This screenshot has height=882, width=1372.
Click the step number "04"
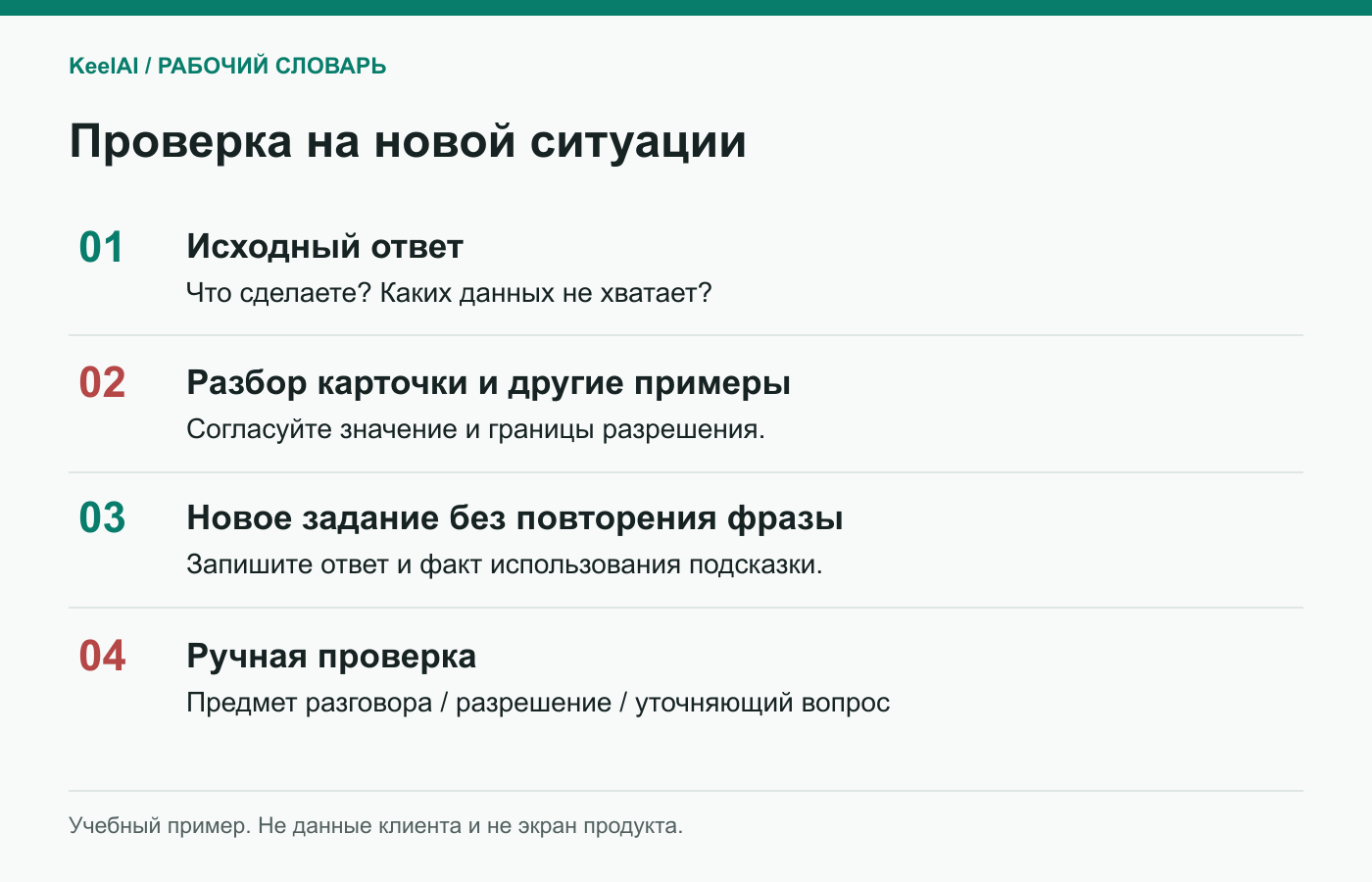tap(102, 657)
